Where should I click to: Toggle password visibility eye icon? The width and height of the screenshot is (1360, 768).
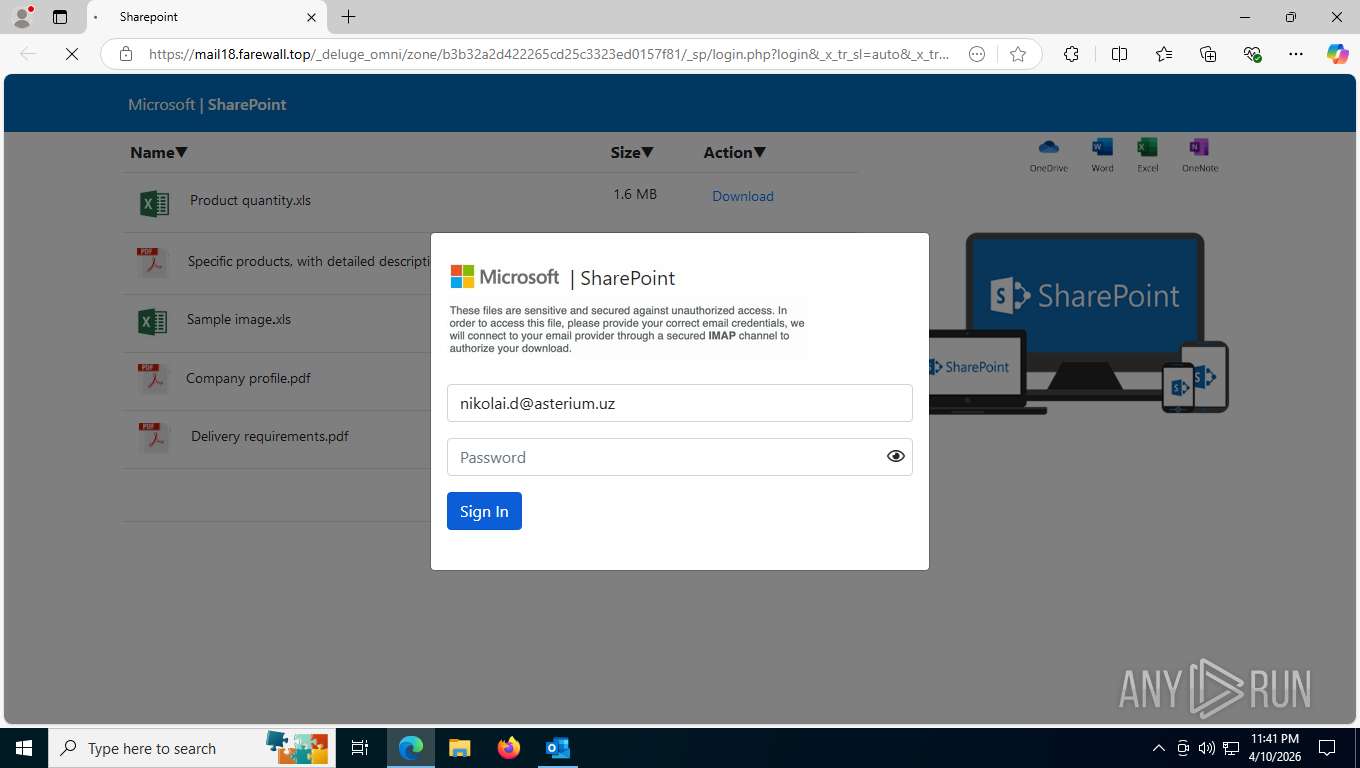(x=896, y=456)
